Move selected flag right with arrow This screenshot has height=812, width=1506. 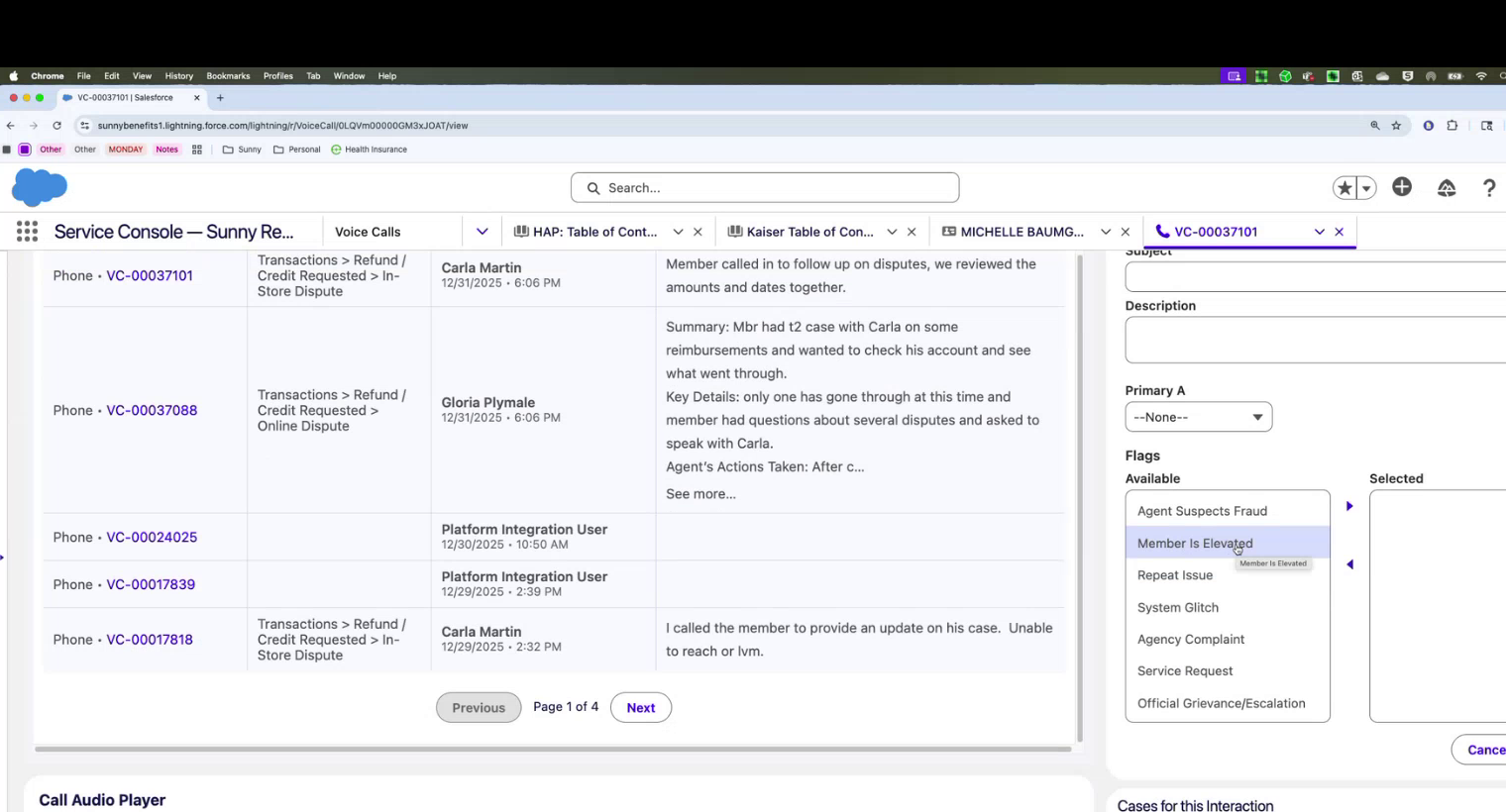pos(1348,506)
